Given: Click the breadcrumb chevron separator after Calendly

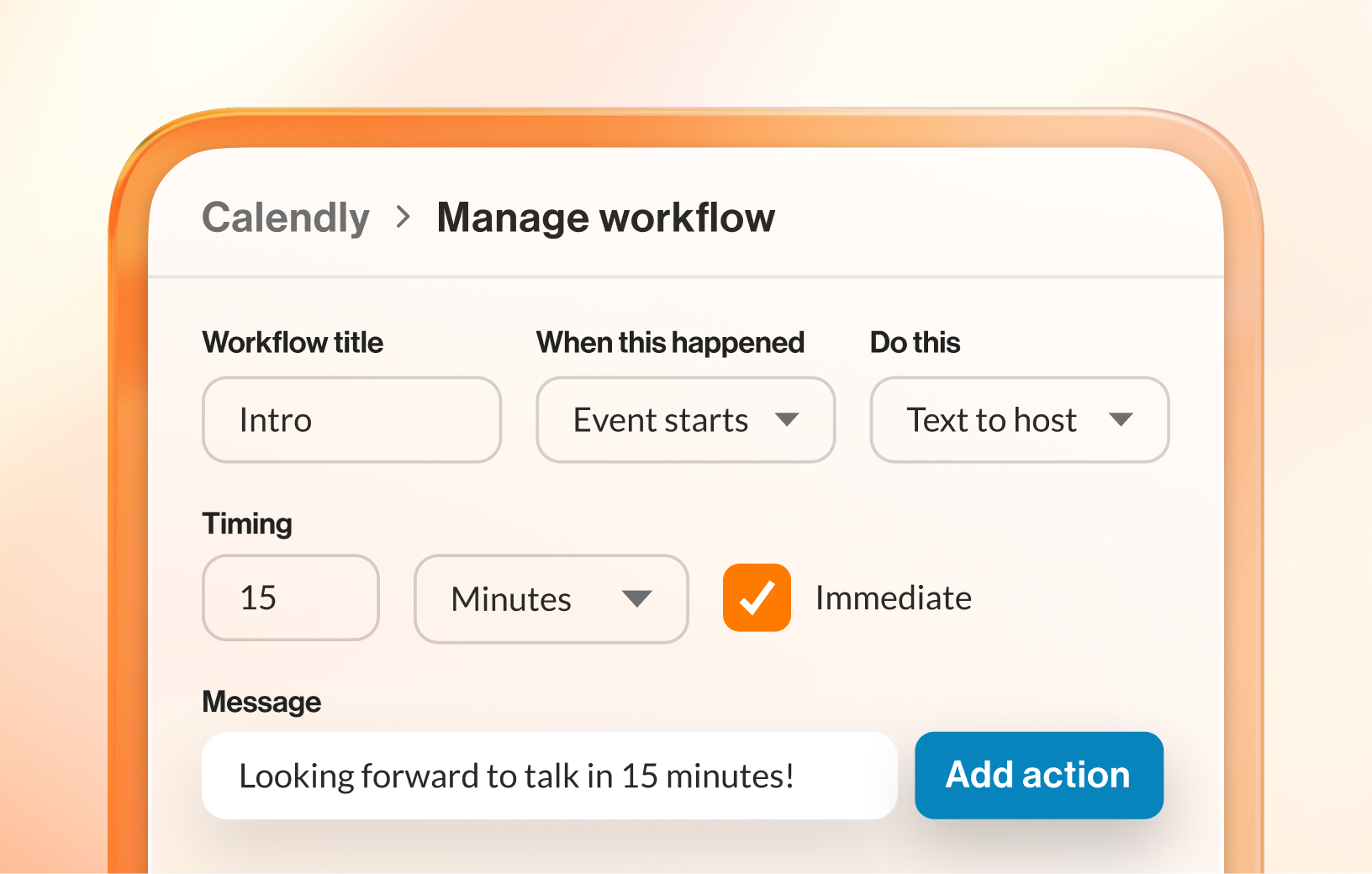Looking at the screenshot, I should pyautogui.click(x=404, y=218).
